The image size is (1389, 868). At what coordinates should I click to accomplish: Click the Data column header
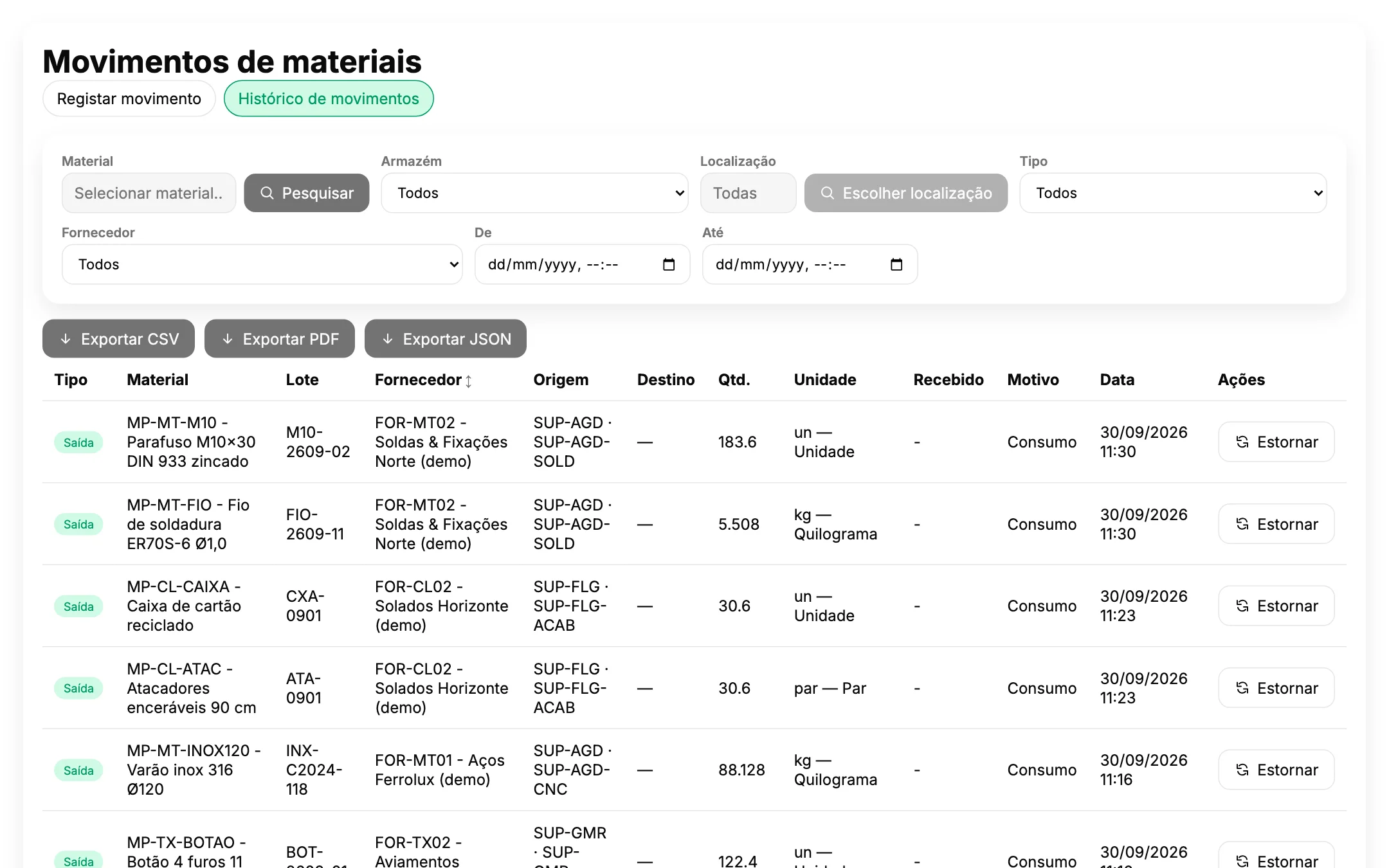1117,379
